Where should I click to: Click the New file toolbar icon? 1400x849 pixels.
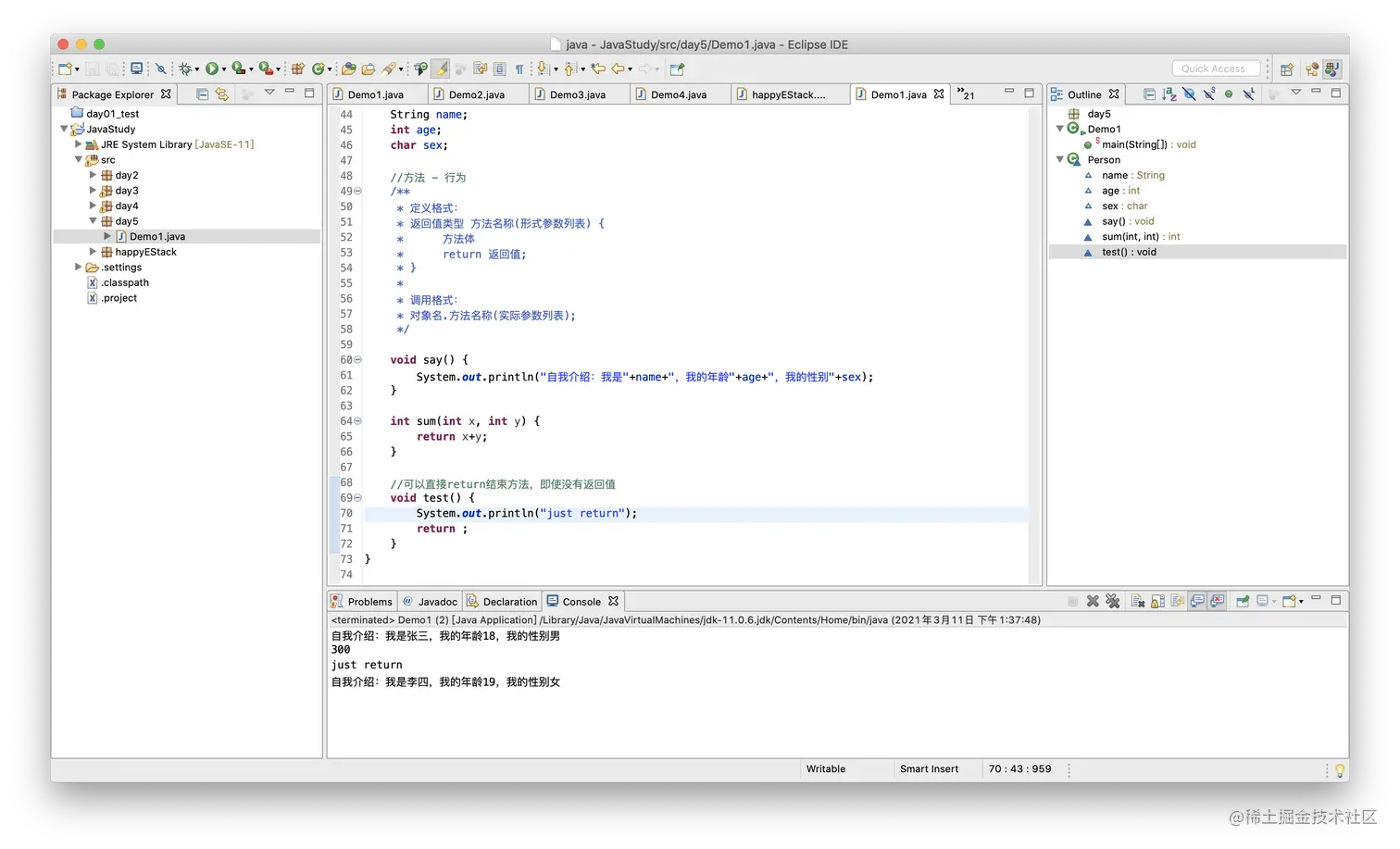coord(65,69)
